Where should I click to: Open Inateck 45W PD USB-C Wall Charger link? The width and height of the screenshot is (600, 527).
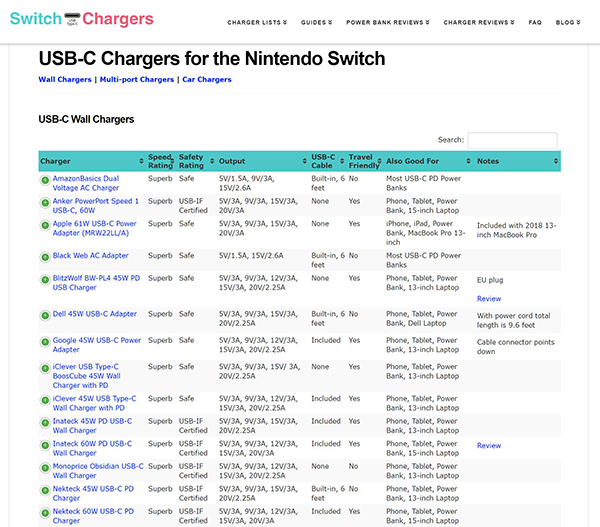pyautogui.click(x=92, y=426)
